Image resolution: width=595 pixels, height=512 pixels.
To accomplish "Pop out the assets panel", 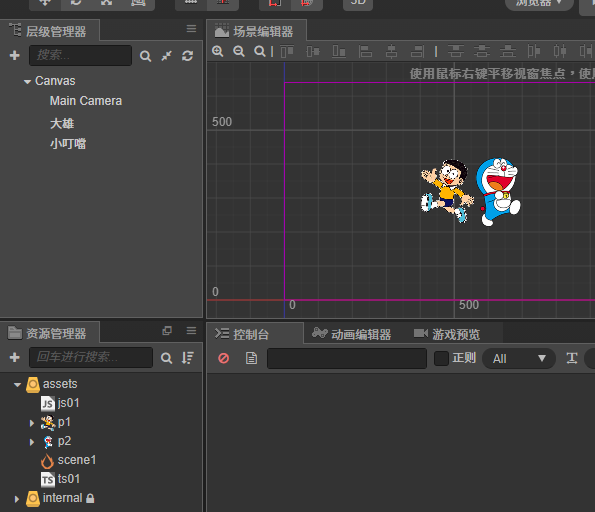I will (167, 331).
